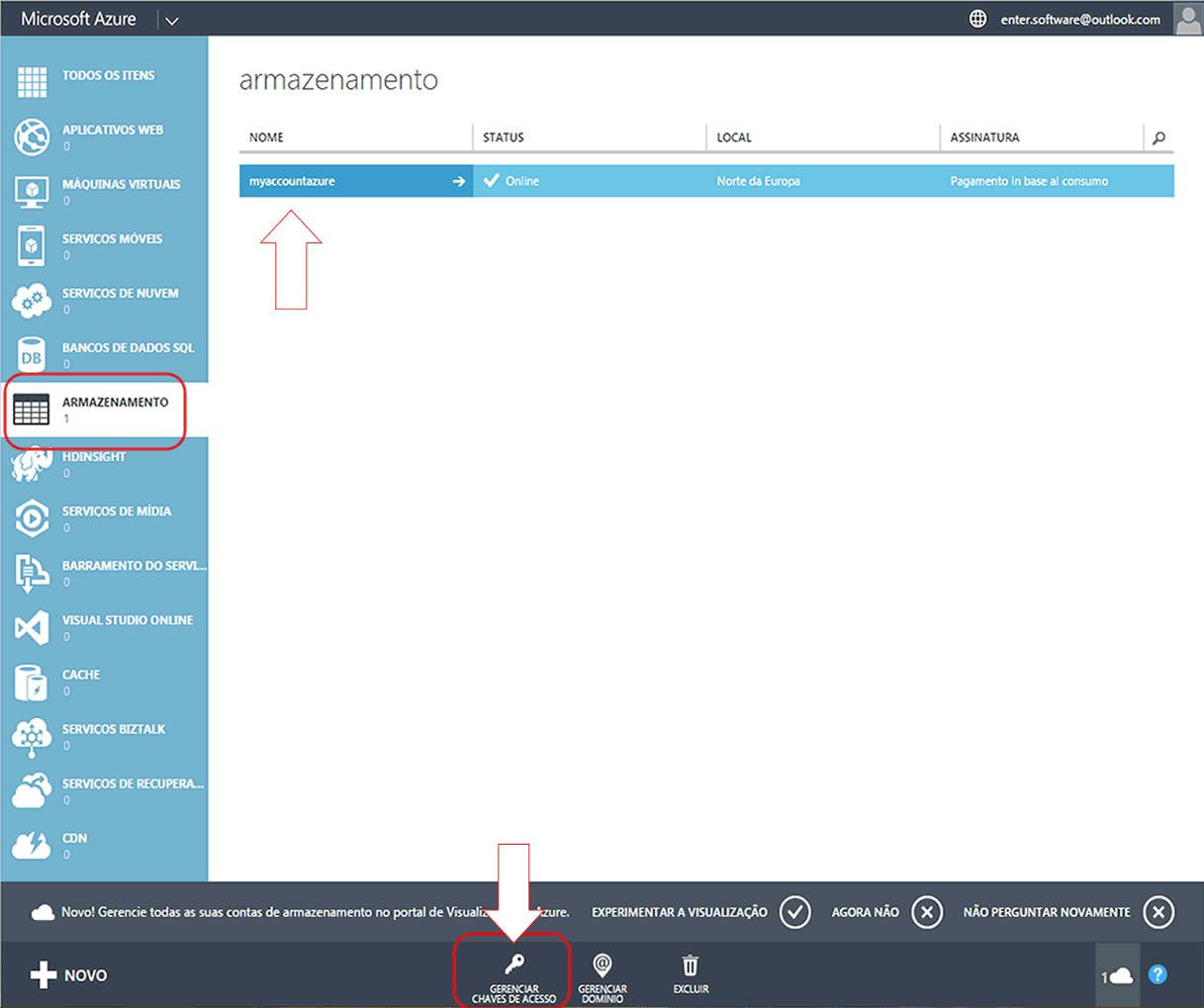Open Máquinas Virtuais menu label
Image resolution: width=1204 pixels, height=1008 pixels.
(122, 184)
